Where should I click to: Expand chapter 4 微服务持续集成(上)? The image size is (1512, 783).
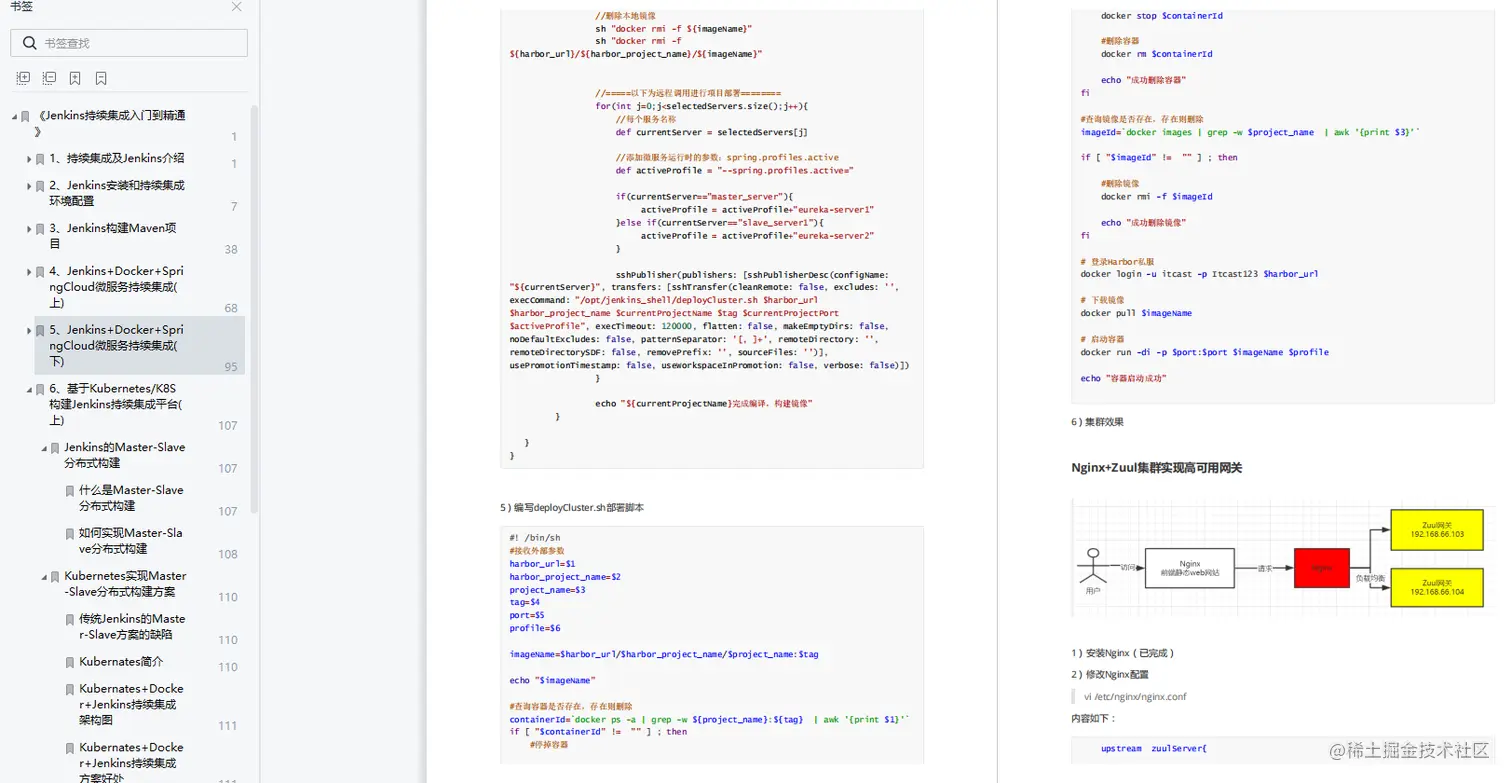coord(29,272)
